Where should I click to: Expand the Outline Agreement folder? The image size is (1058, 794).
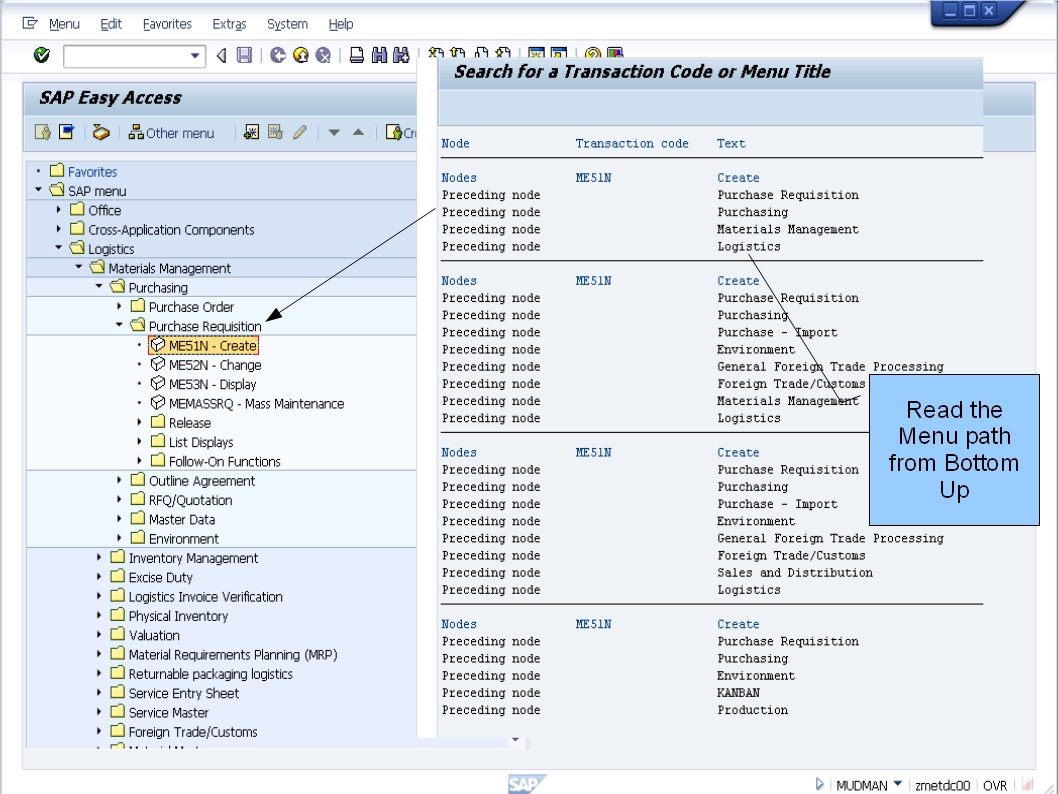point(119,480)
